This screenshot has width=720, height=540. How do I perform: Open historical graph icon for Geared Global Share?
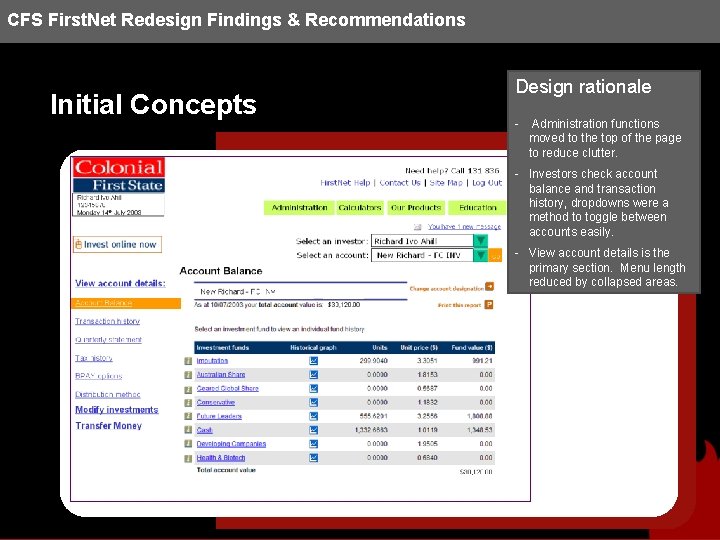(314, 388)
